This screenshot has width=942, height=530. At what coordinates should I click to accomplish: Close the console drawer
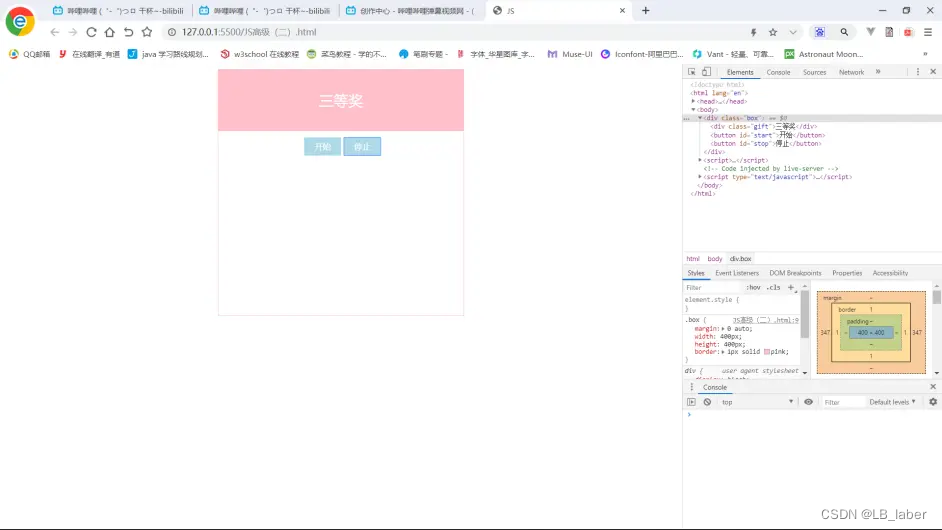coord(933,388)
